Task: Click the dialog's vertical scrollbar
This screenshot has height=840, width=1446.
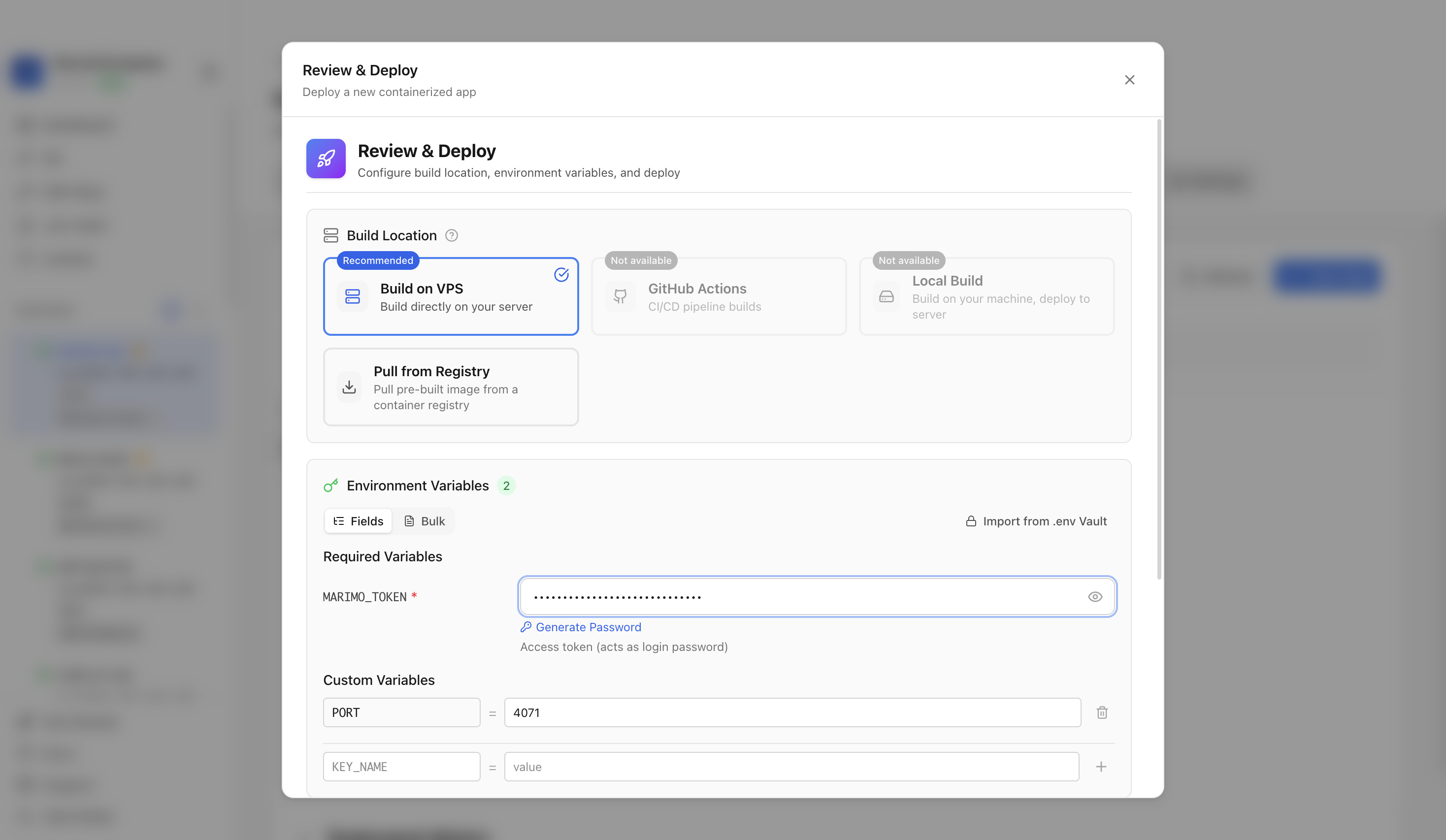Action: [x=1159, y=350]
